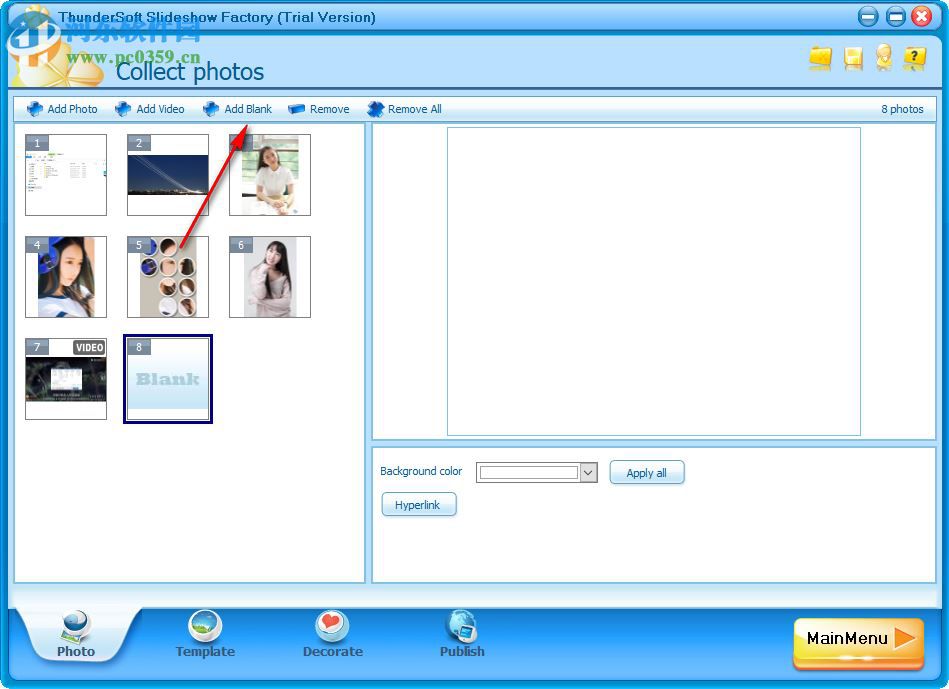949x689 pixels.
Task: Minimize the application window
Action: click(866, 17)
